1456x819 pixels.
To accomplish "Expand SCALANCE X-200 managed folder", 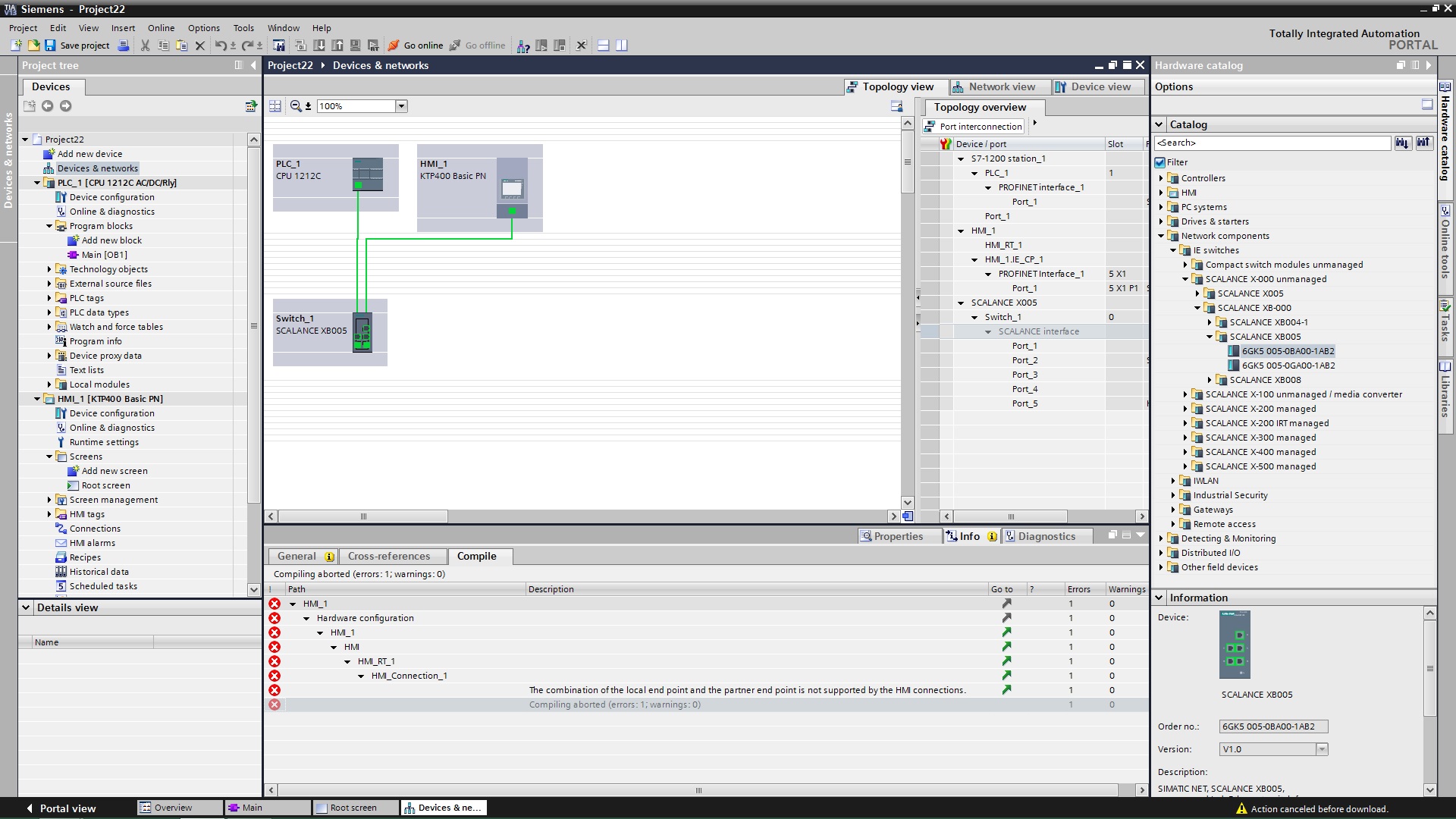I will pos(1185,409).
